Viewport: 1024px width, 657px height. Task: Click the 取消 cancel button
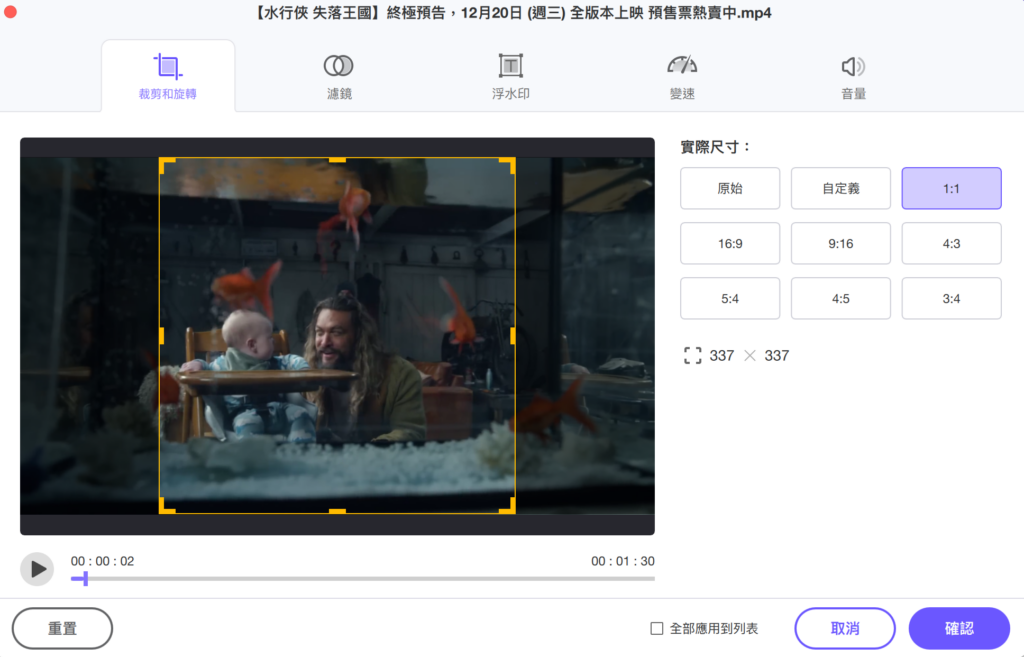pyautogui.click(x=845, y=628)
